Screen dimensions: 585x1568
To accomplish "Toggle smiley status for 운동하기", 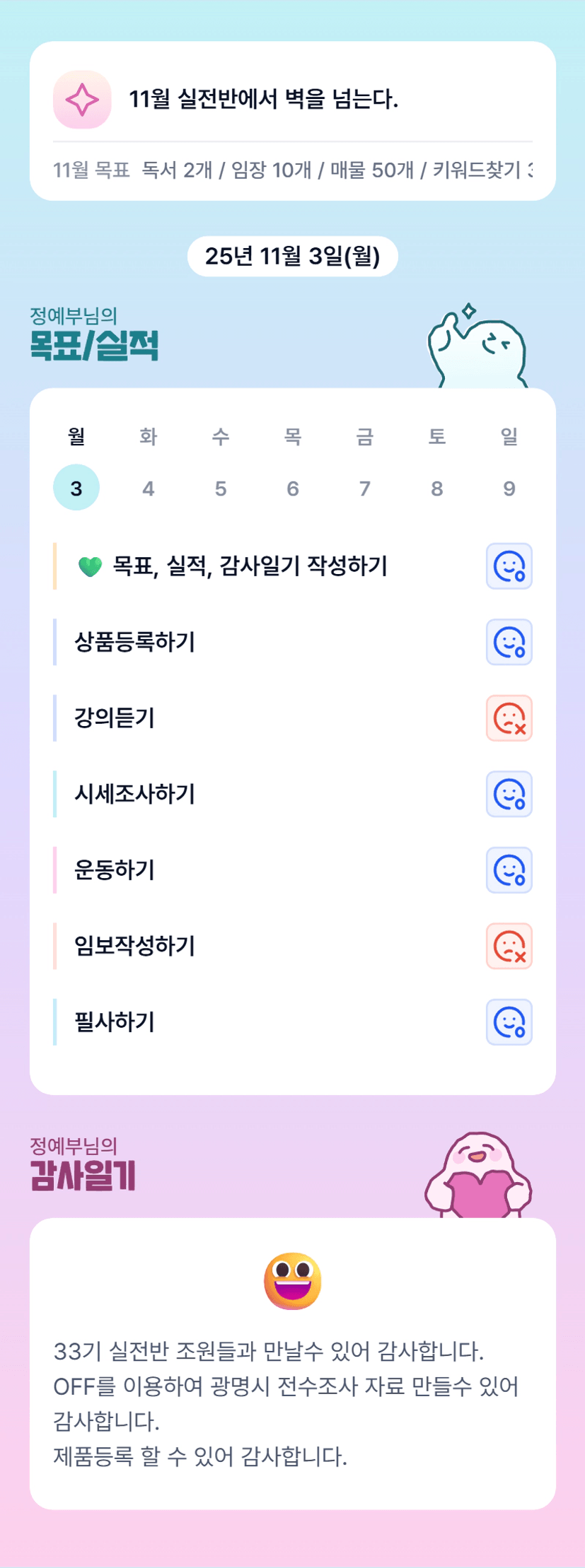I will point(509,870).
